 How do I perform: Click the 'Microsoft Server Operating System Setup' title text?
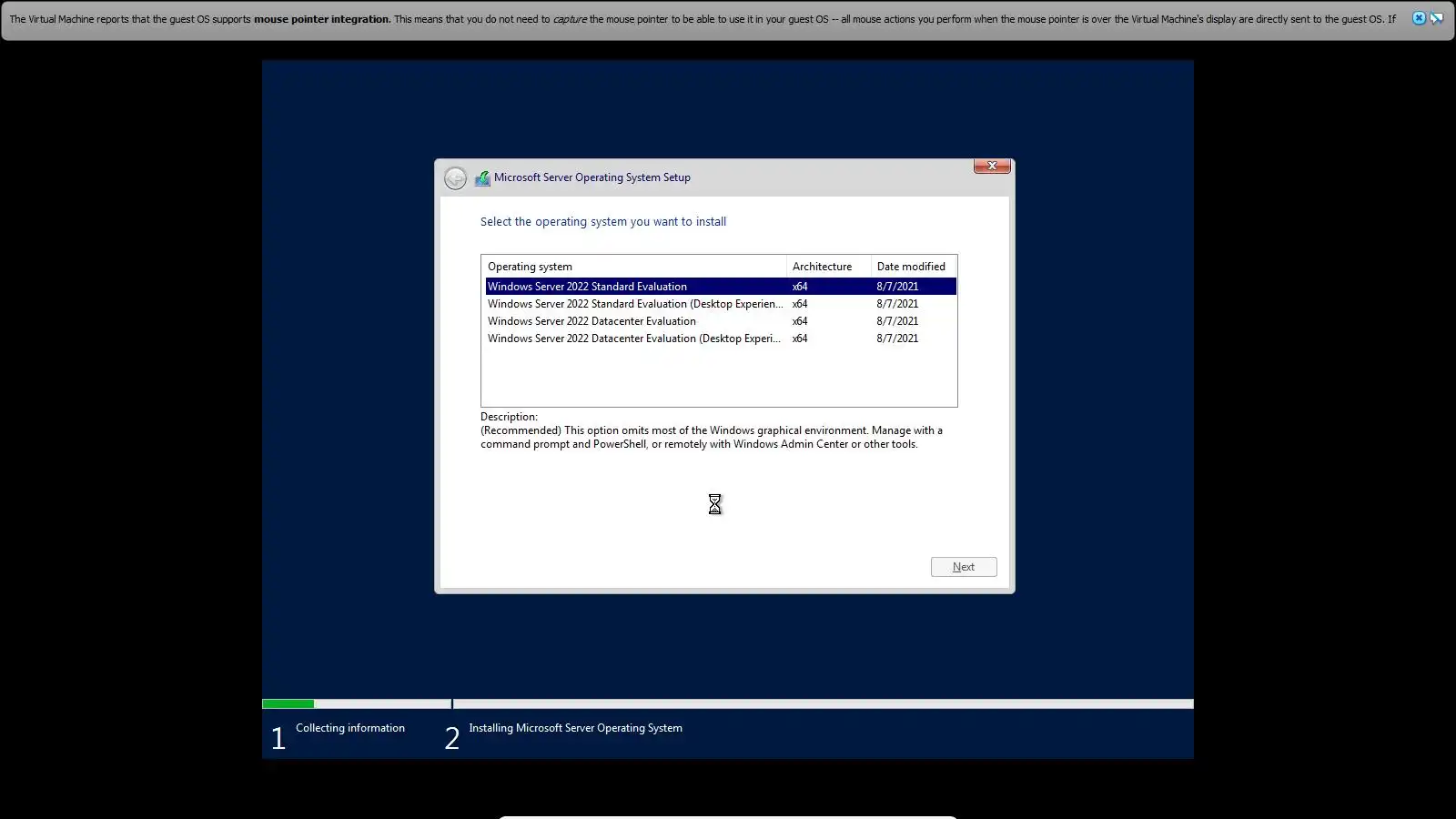(592, 177)
